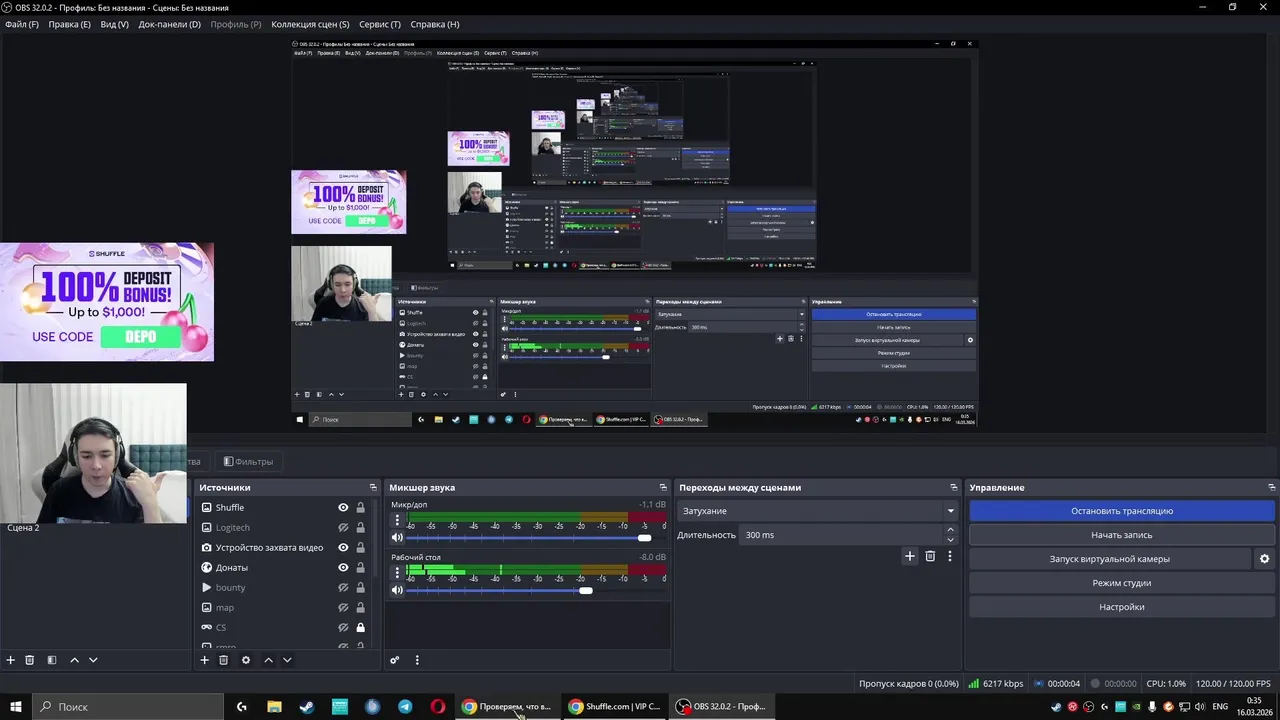This screenshot has height=720, width=1280.
Task: Open Док-панели menu
Action: click(169, 24)
